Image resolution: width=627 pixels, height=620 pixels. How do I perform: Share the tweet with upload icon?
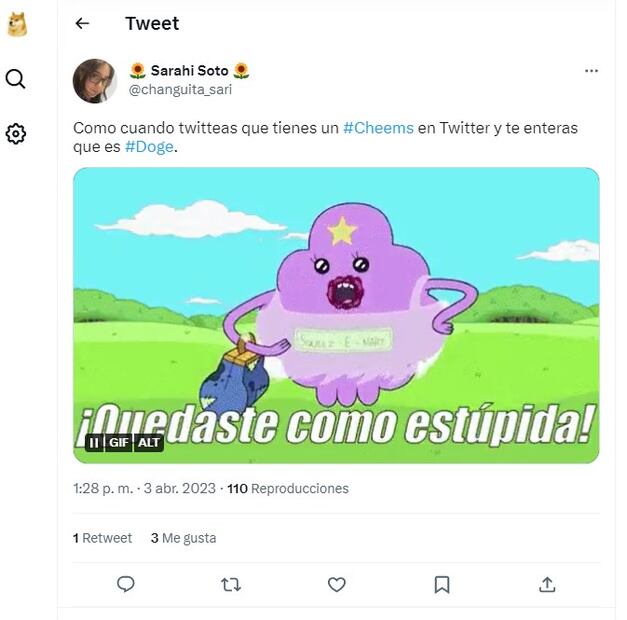coord(547,584)
